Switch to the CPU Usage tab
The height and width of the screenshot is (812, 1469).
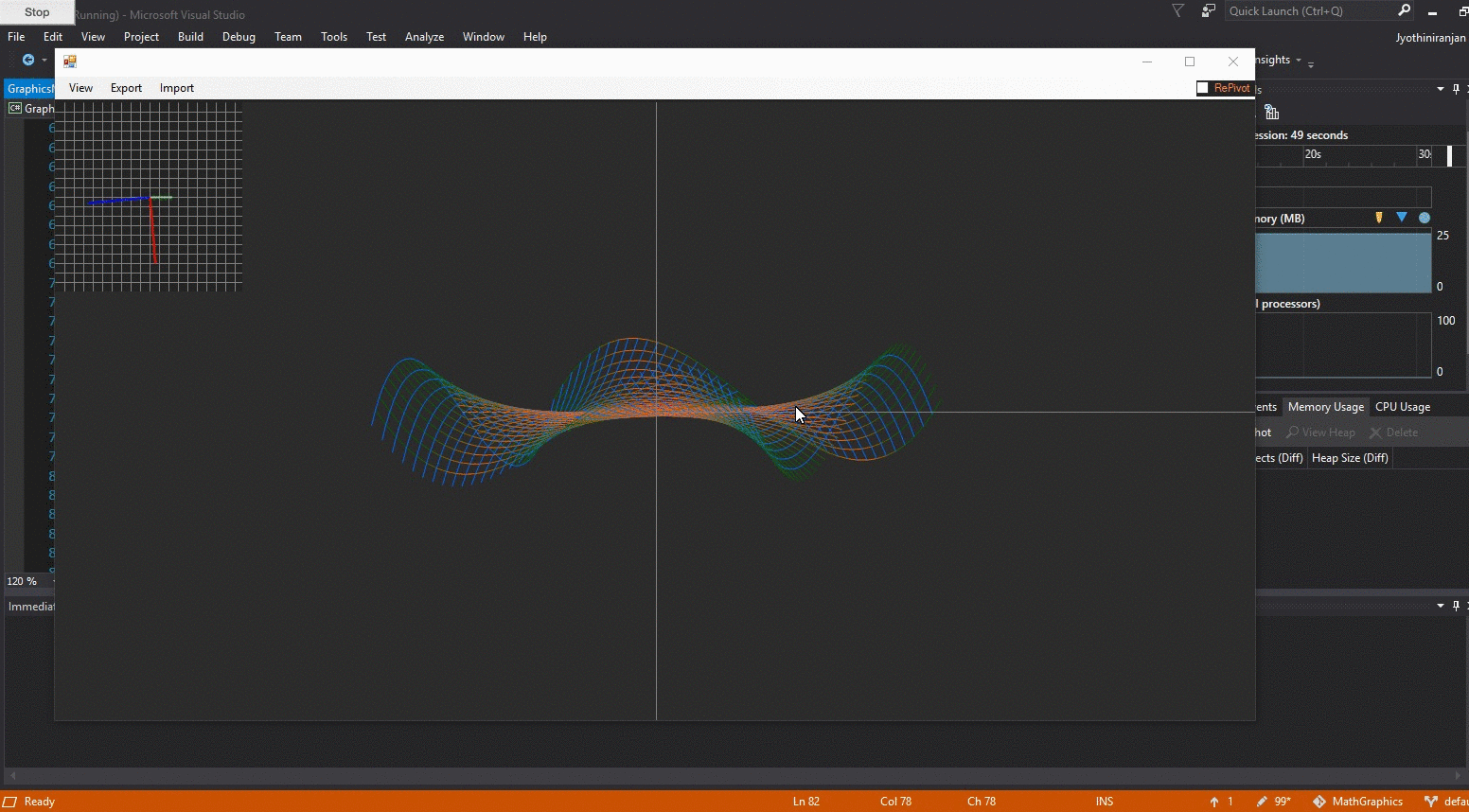[1403, 407]
